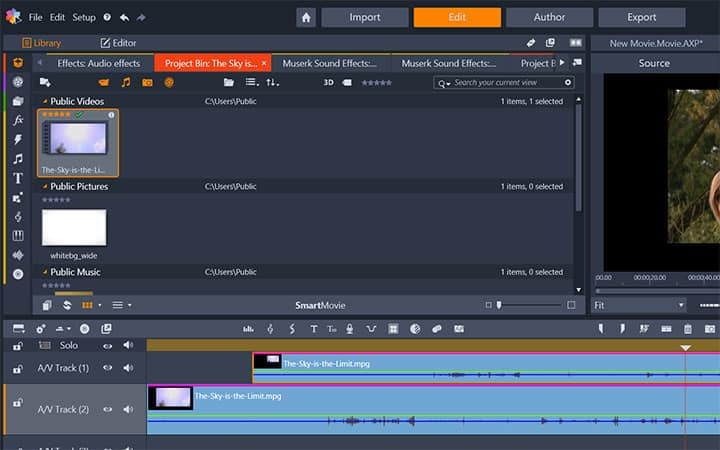Open the Titles (T) category in the sidebar
720x450 pixels.
click(18, 178)
